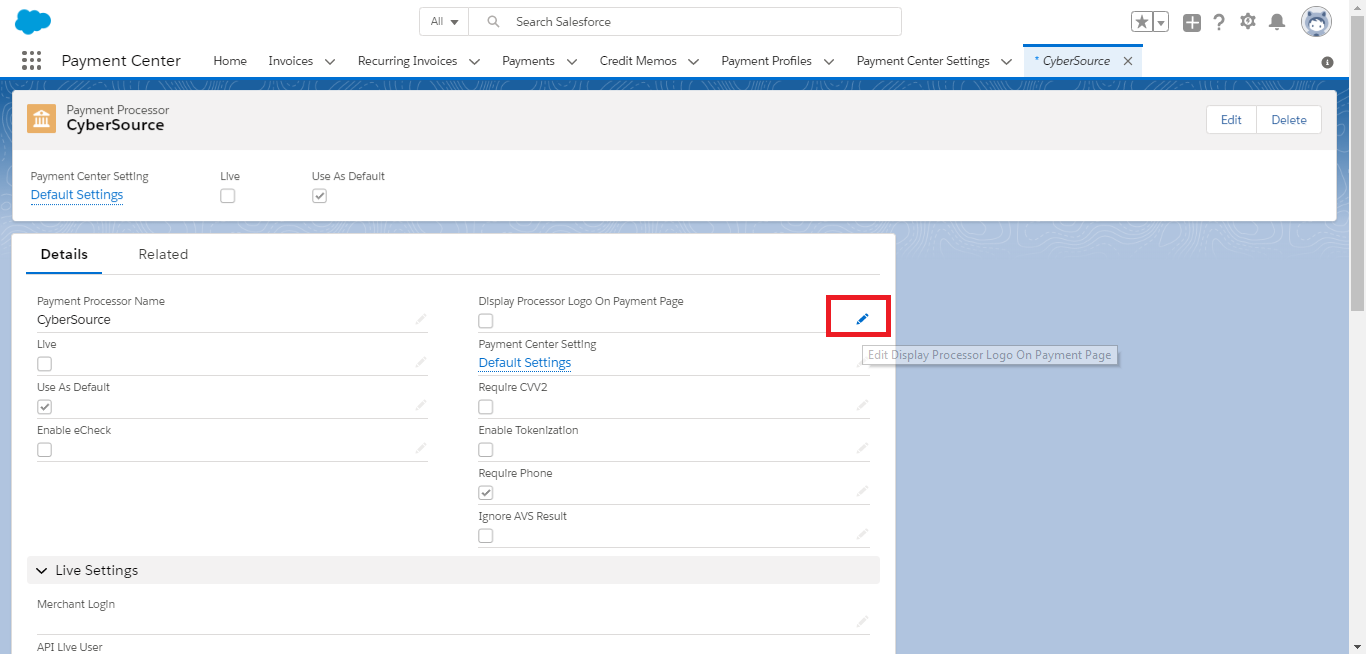The image size is (1366, 654).
Task: Toggle the Require CVV2 checkbox
Action: pos(486,407)
